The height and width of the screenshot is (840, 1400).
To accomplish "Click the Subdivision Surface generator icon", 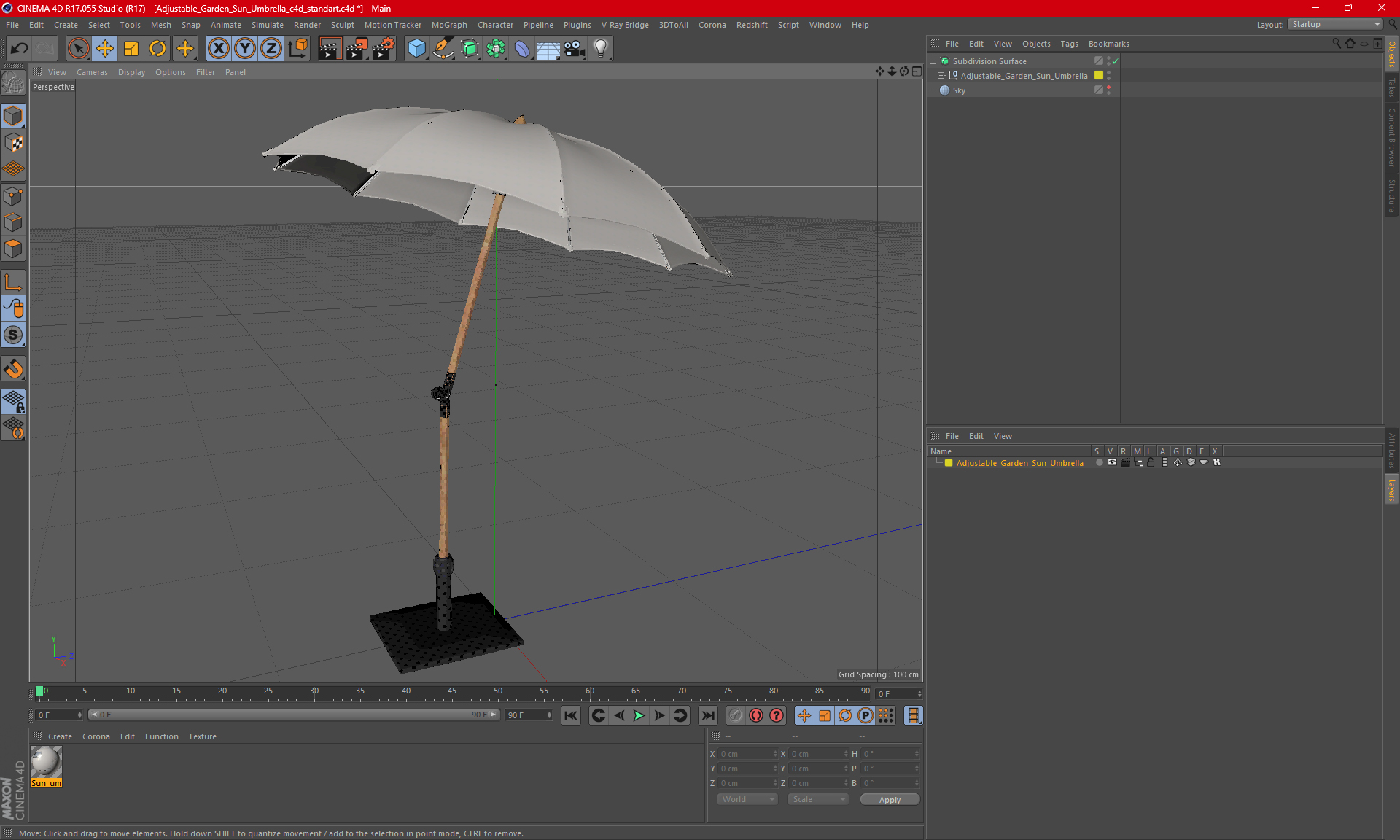I will click(470, 49).
